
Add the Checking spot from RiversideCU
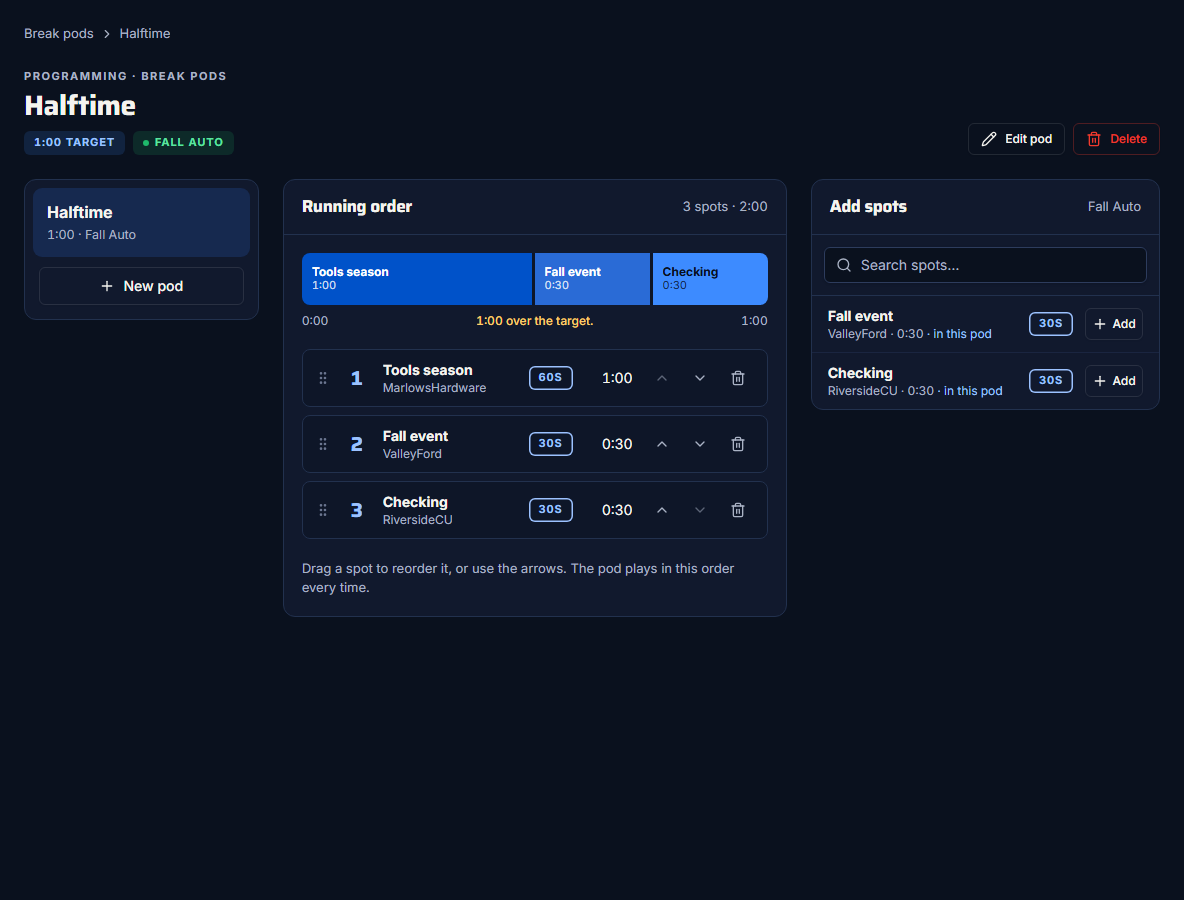[1114, 381]
